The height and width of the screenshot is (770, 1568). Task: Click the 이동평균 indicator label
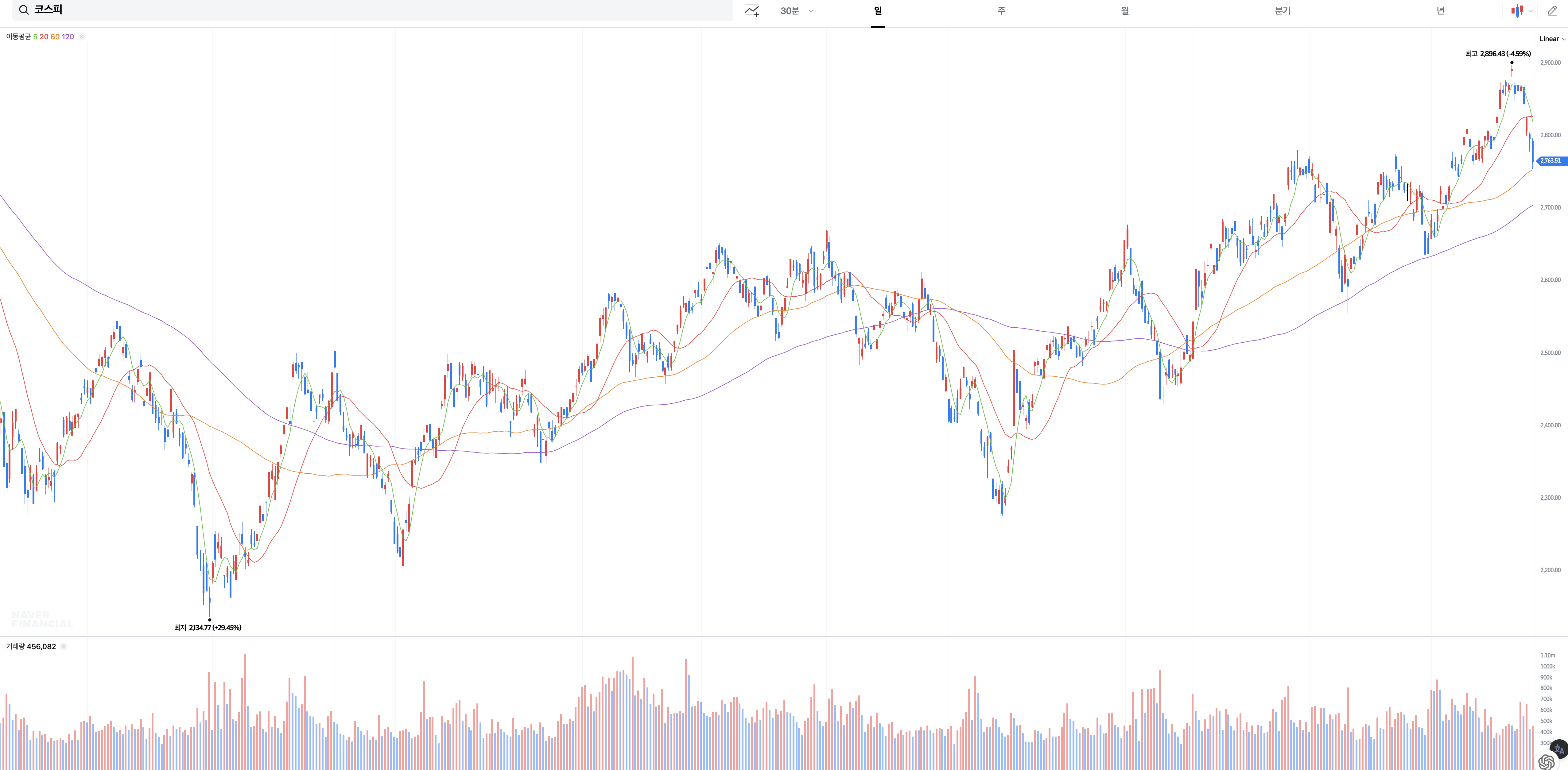(18, 37)
